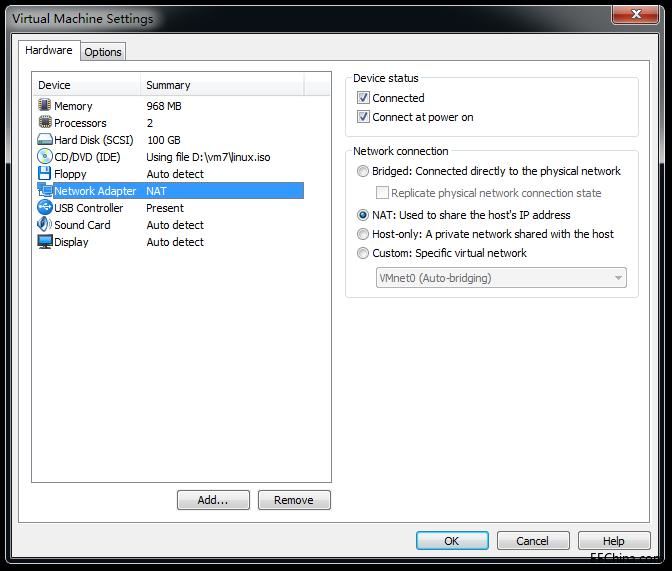Click the CD/DVD (IDE) disc icon
The height and width of the screenshot is (571, 672).
pos(45,157)
